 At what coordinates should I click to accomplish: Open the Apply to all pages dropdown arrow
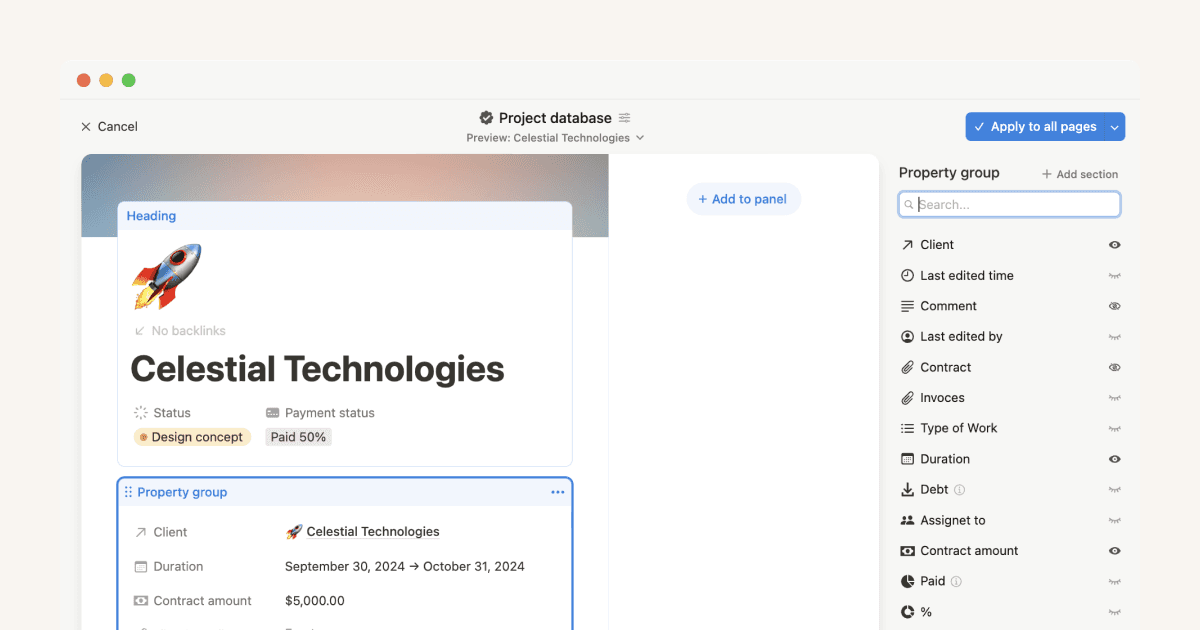click(1114, 126)
